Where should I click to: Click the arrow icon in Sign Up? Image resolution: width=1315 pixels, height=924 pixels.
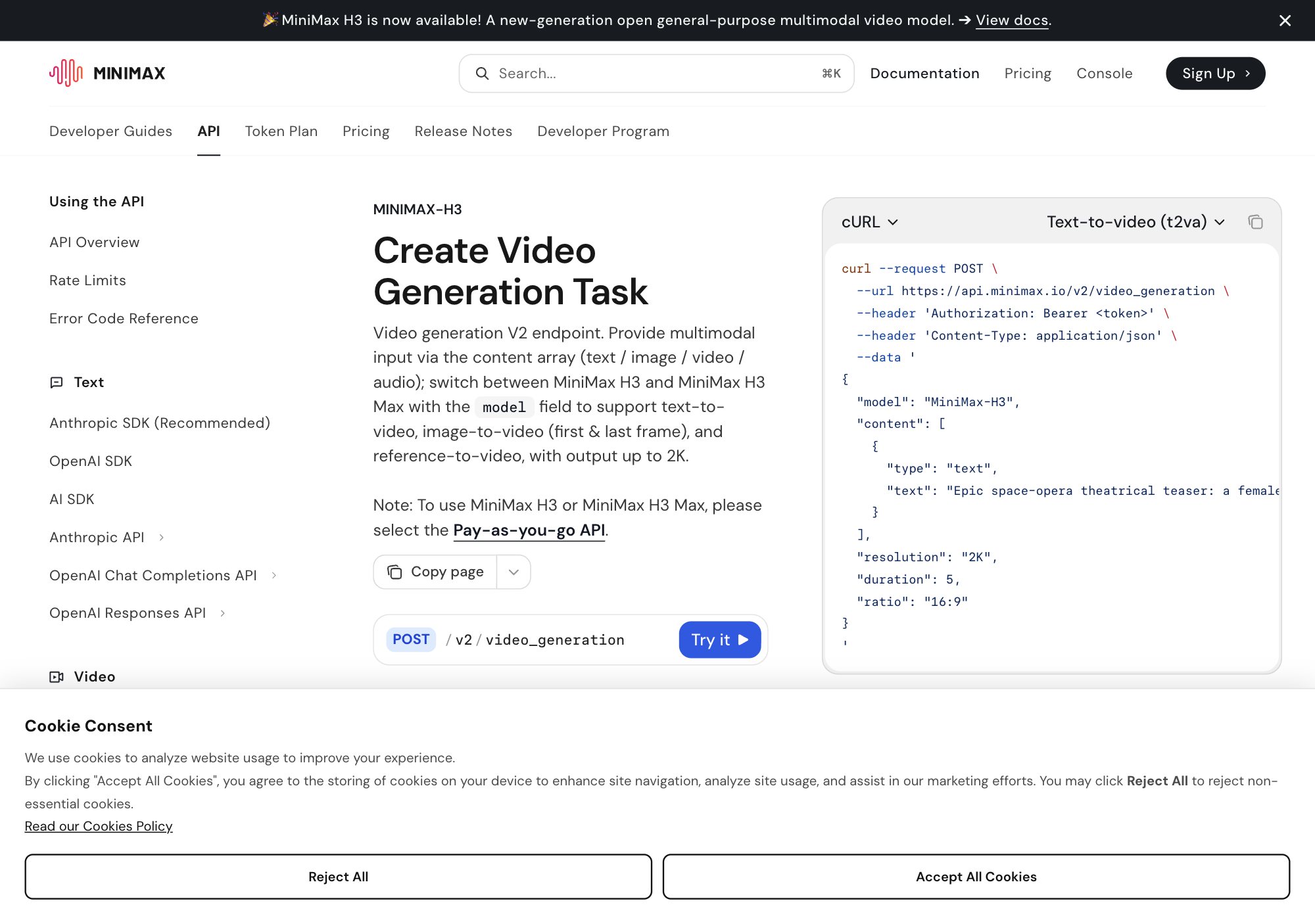click(x=1248, y=74)
